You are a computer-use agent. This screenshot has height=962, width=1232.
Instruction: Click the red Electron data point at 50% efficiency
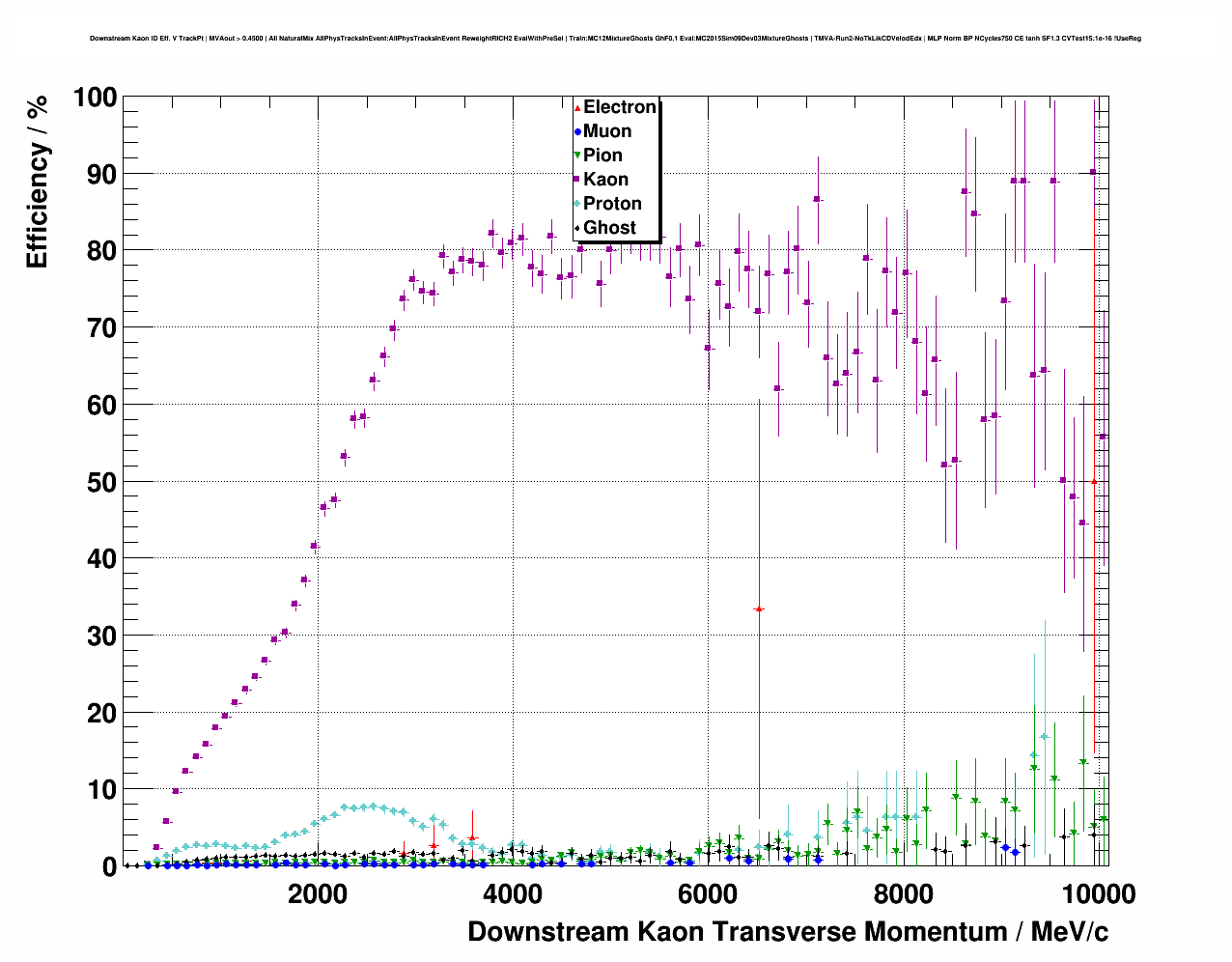pyautogui.click(x=1093, y=481)
